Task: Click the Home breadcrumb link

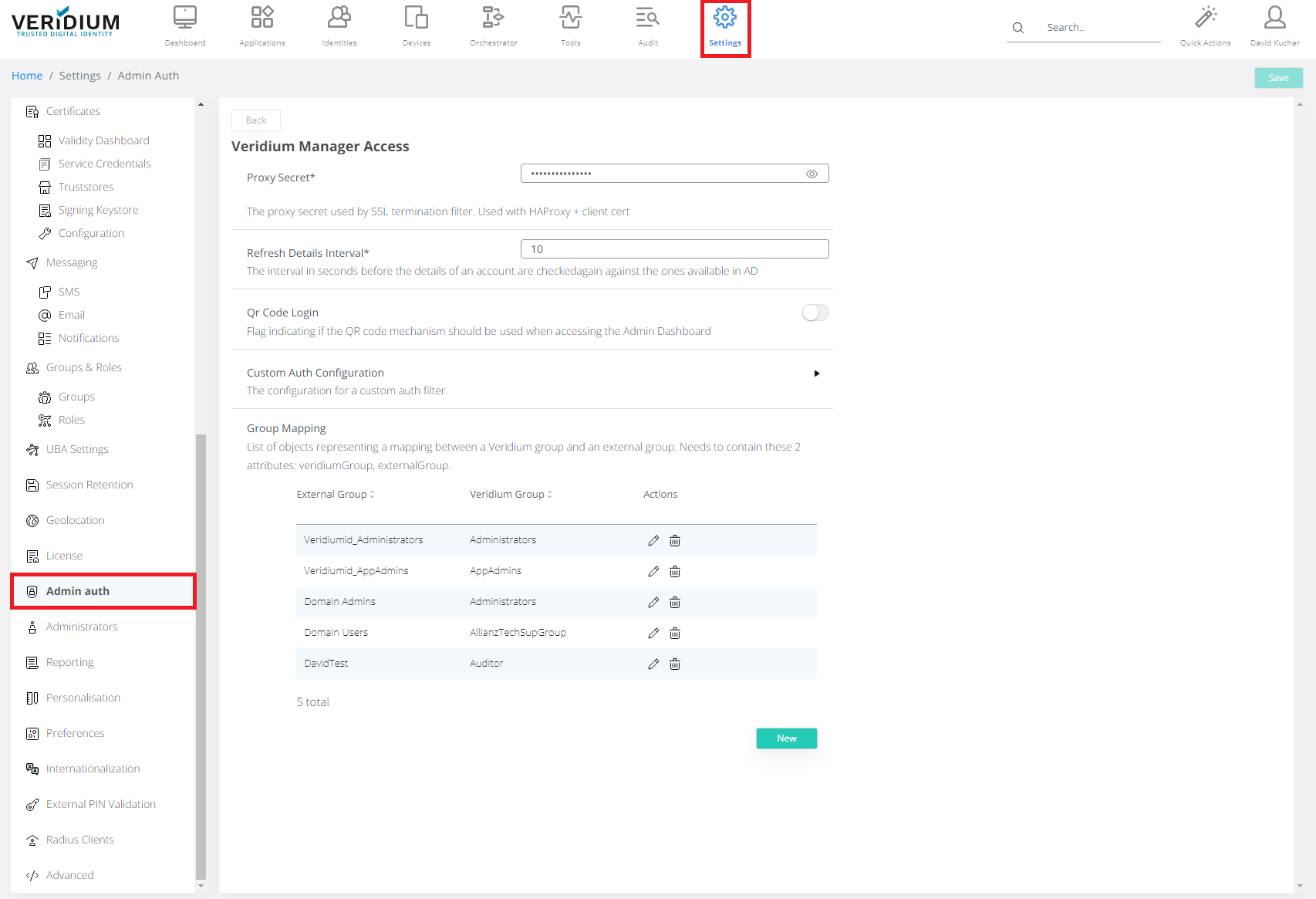Action: 27,75
